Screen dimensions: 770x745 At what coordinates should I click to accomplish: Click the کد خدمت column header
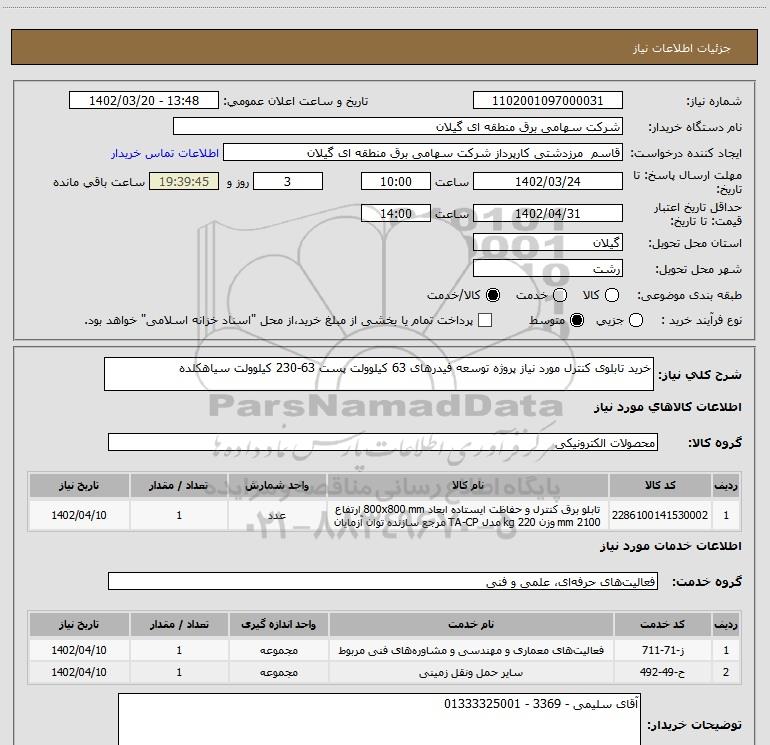[x=662, y=624]
